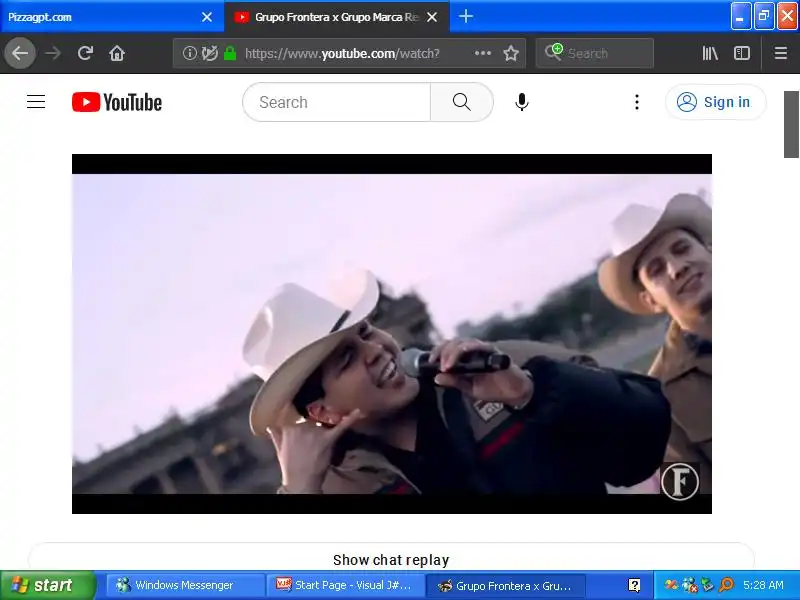Screen dimensions: 800x600
Task: Click the forward navigation arrow
Action: coord(53,53)
